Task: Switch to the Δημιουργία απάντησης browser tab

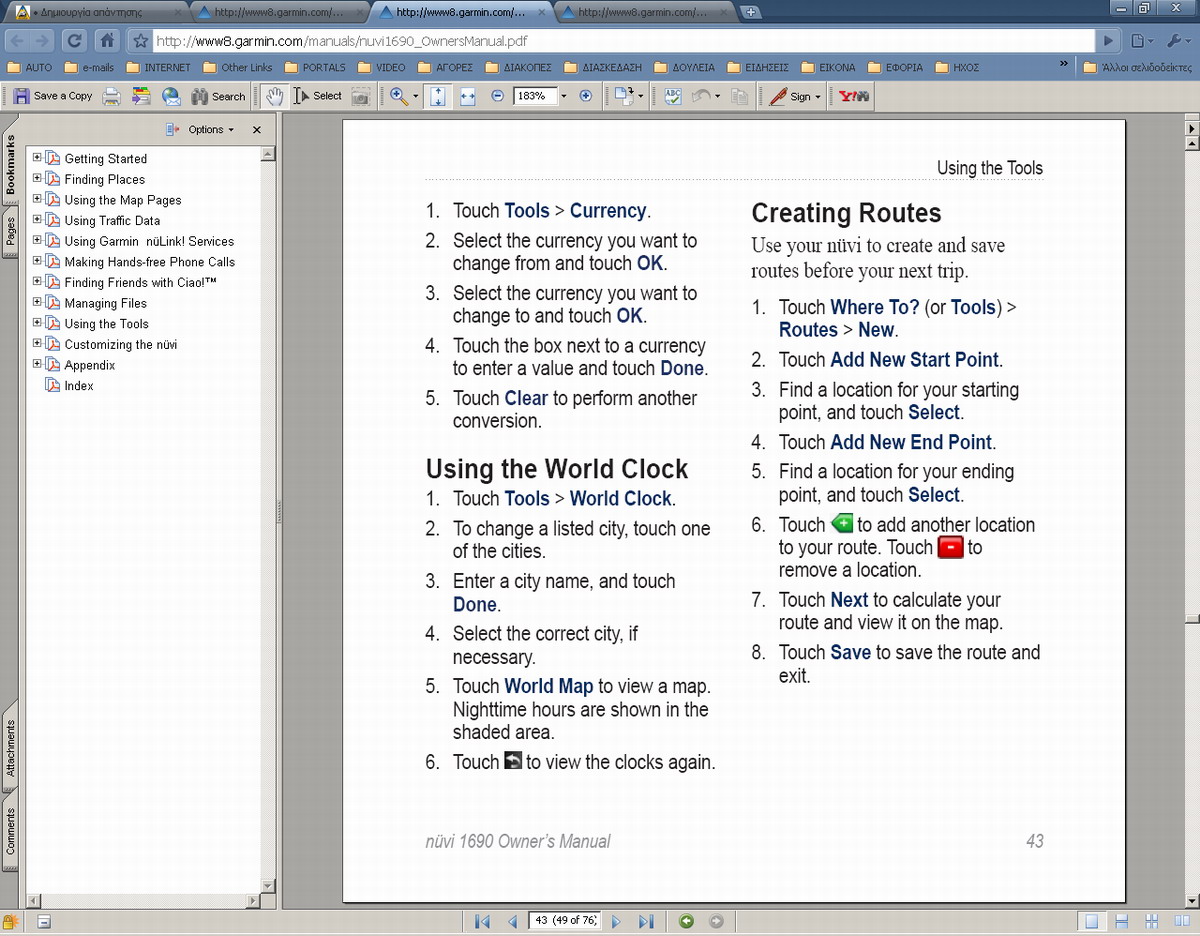Action: click(96, 13)
